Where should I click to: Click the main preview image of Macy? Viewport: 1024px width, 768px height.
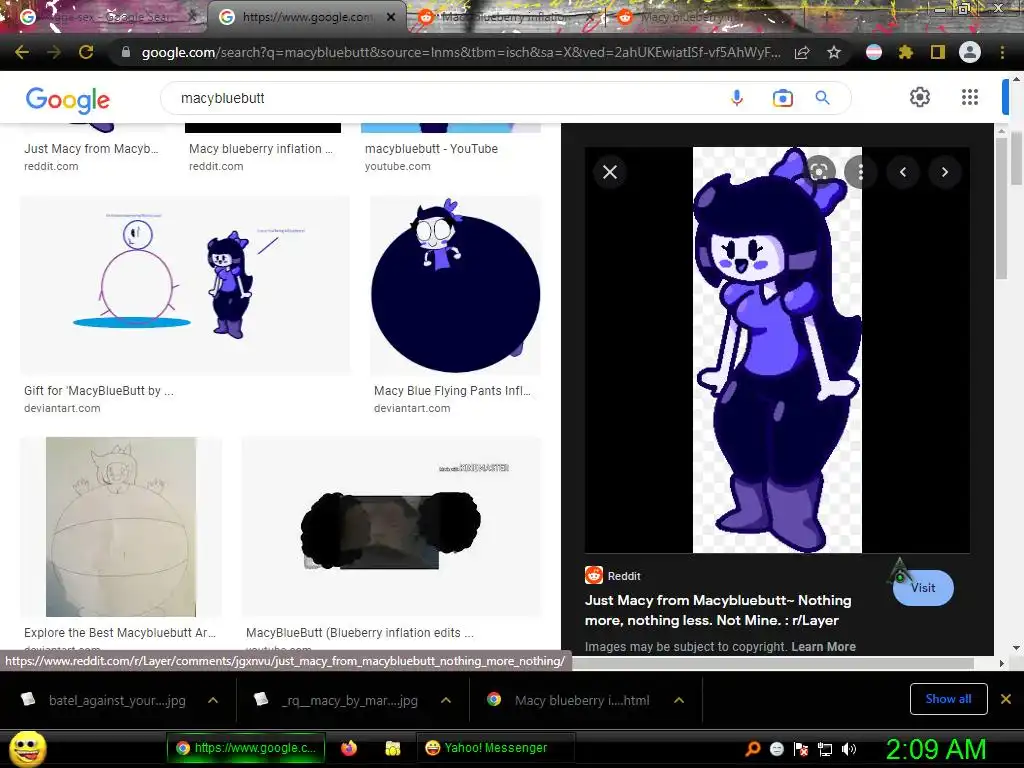pyautogui.click(x=777, y=349)
